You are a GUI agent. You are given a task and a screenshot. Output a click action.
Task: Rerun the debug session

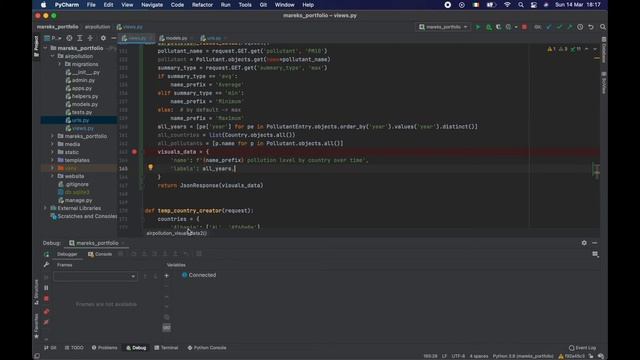tap(46, 254)
